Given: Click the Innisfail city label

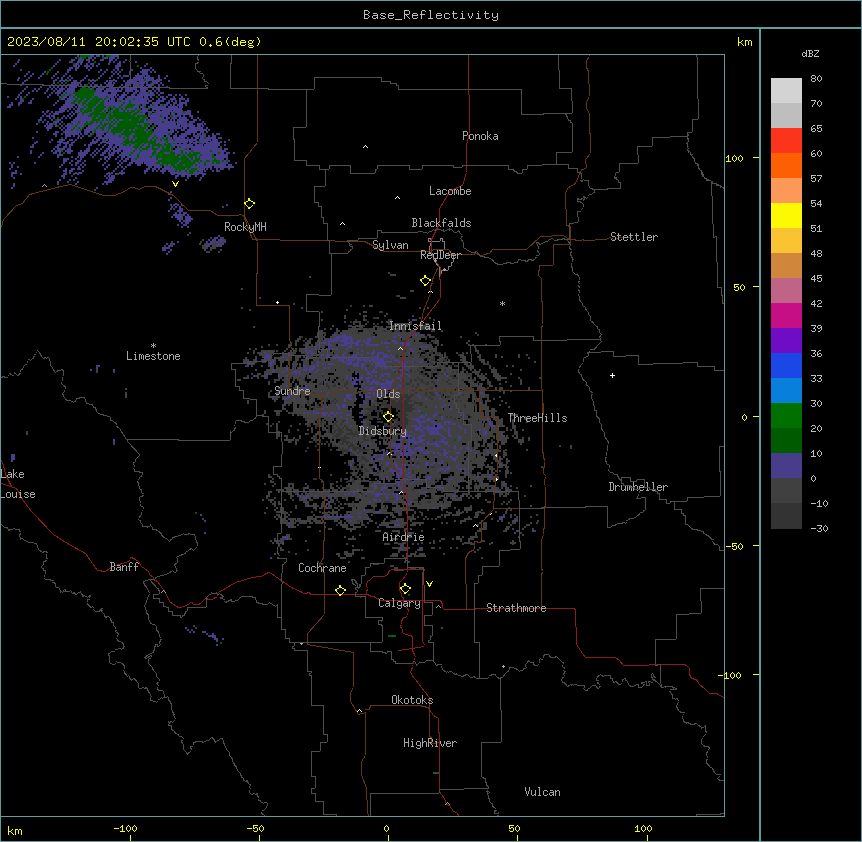Looking at the screenshot, I should tap(415, 326).
